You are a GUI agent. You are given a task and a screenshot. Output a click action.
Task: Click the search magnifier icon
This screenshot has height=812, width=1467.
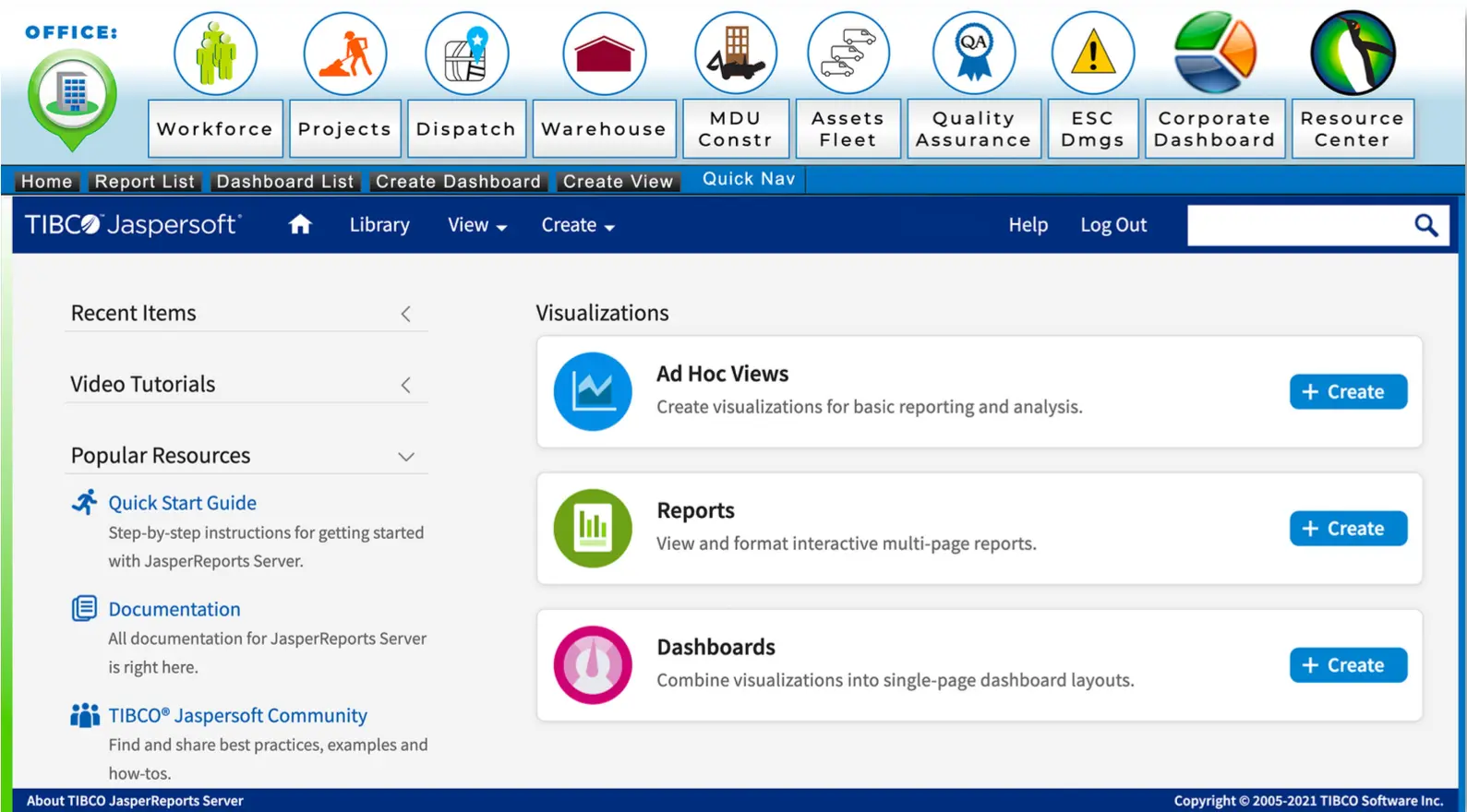[1425, 225]
